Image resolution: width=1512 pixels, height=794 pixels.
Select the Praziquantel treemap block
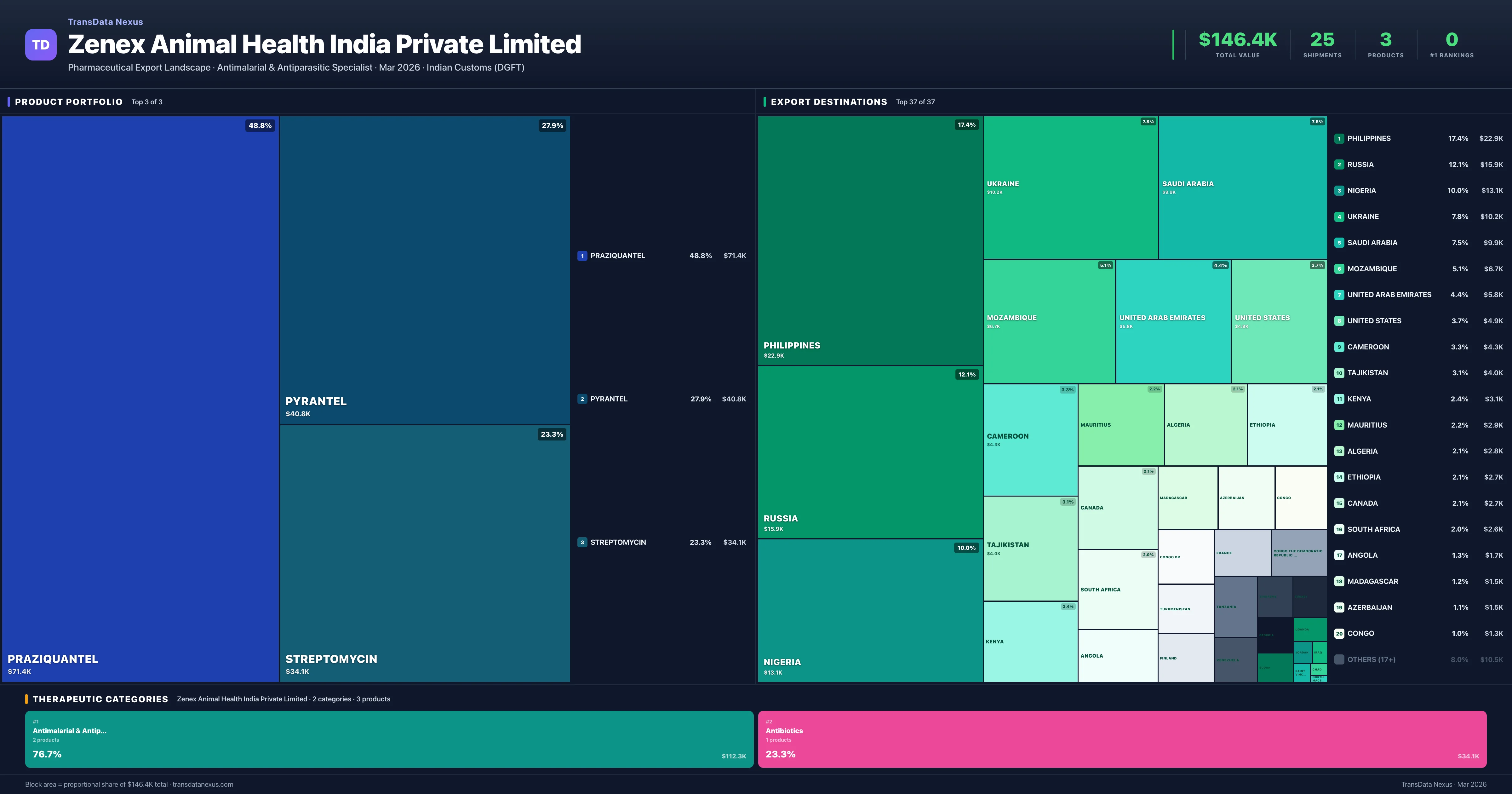coord(140,398)
